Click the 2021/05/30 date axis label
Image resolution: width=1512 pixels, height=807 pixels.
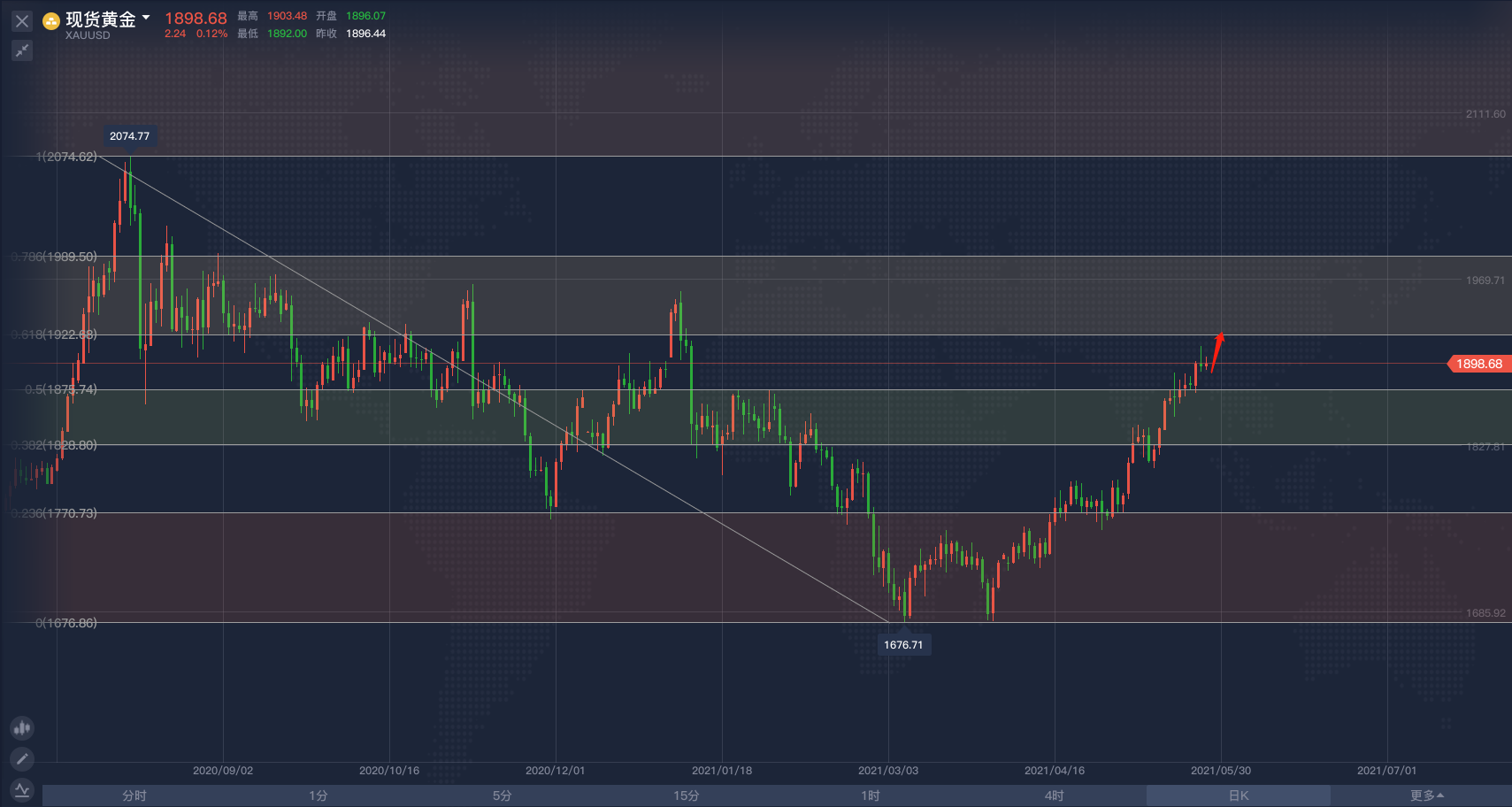coord(1221,771)
